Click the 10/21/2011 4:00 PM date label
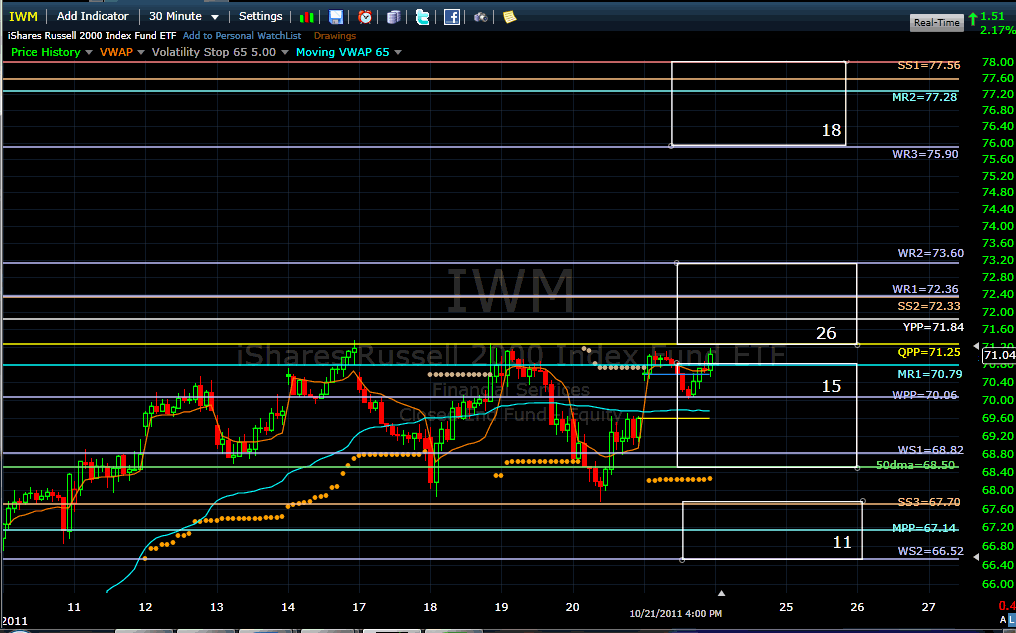1016x633 pixels. [676, 614]
